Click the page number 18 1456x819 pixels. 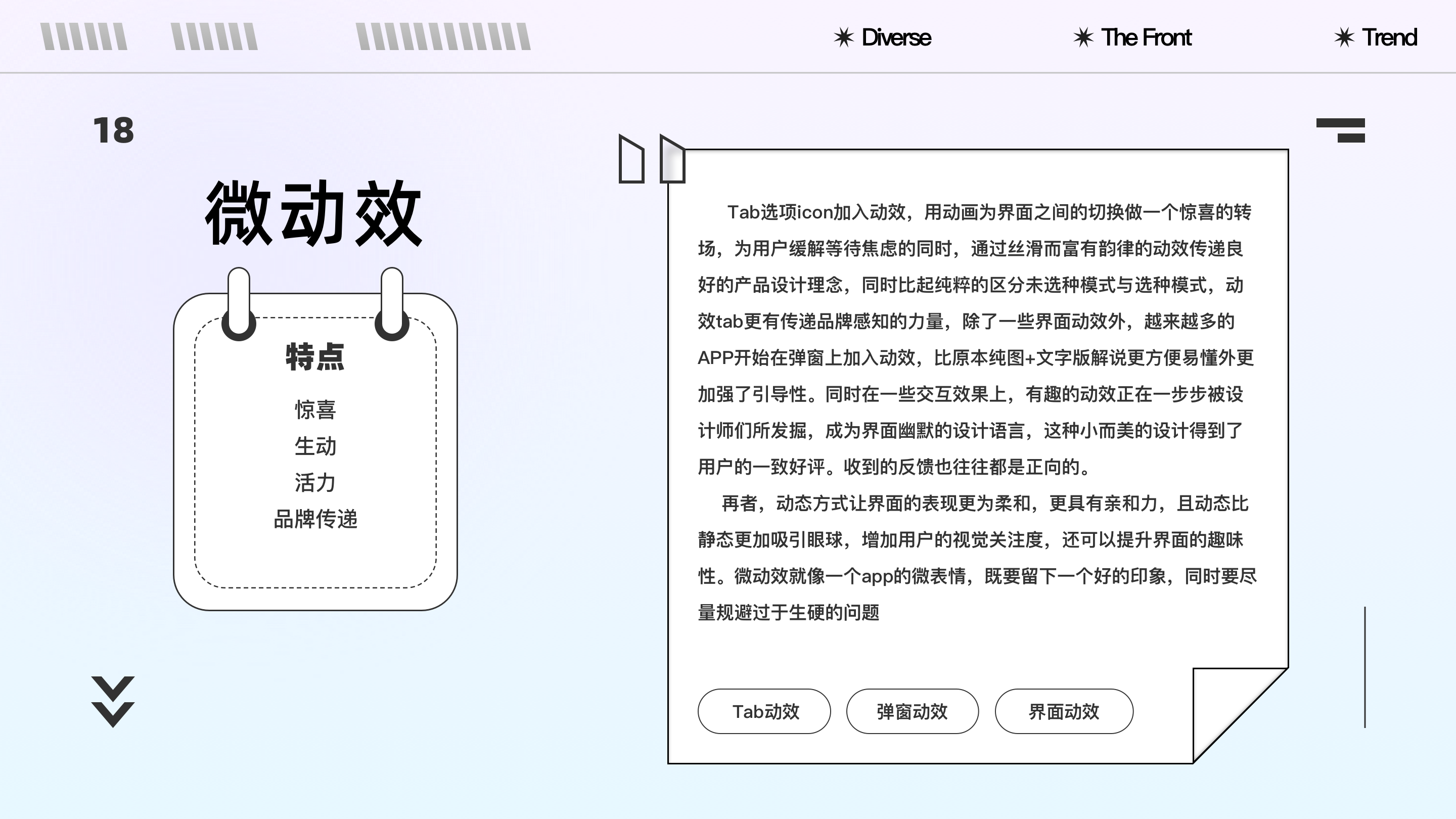click(114, 130)
